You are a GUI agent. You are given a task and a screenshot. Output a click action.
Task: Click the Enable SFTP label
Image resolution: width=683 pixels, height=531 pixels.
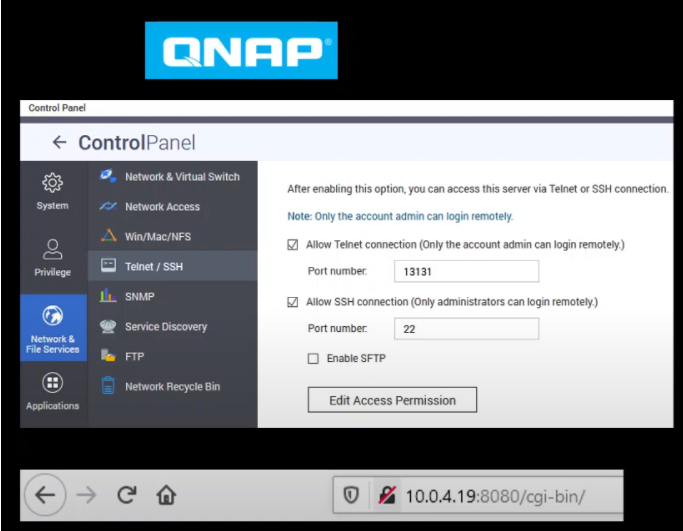click(x=356, y=358)
